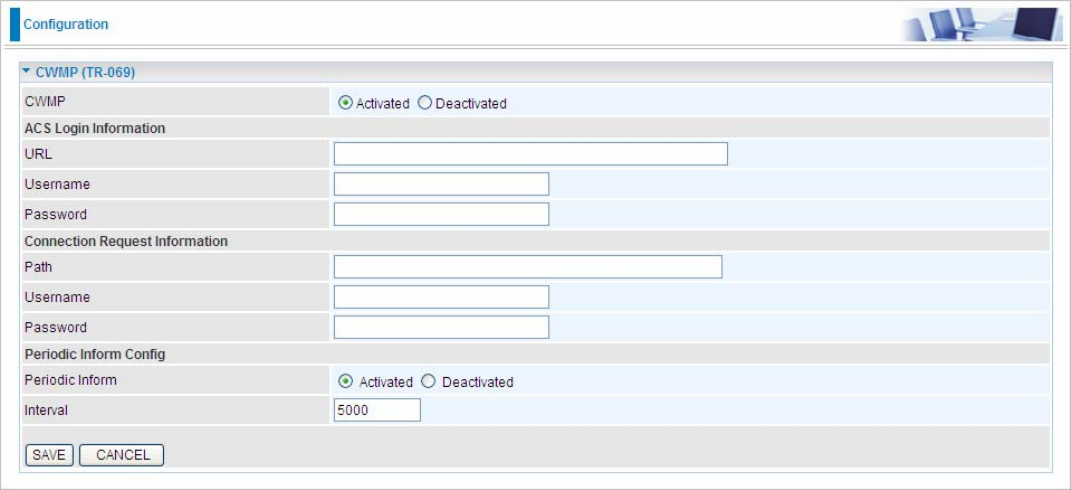The height and width of the screenshot is (490, 1071).
Task: Click the Interval field showing 5000
Action: (377, 410)
